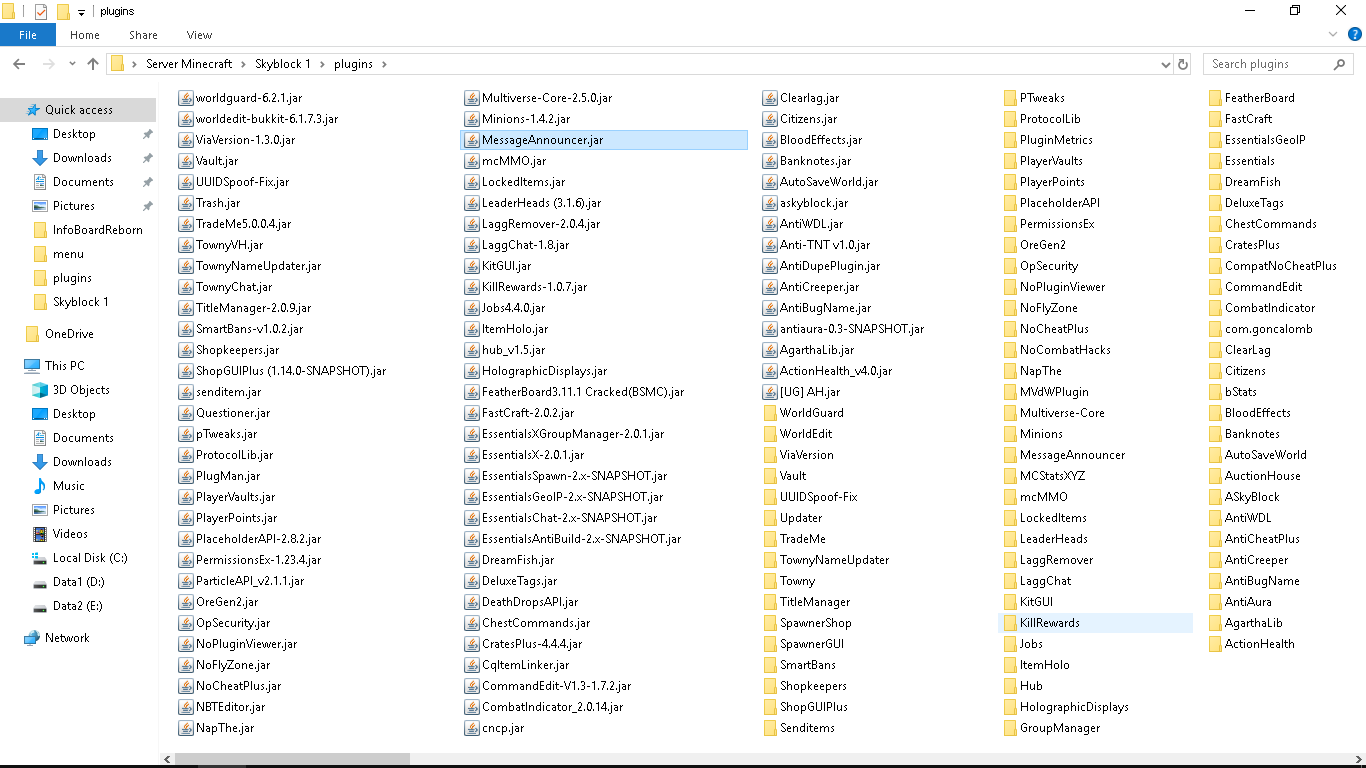Select the Citizens.jar file icon
Viewport: 1366px width, 768px height.
[769, 119]
